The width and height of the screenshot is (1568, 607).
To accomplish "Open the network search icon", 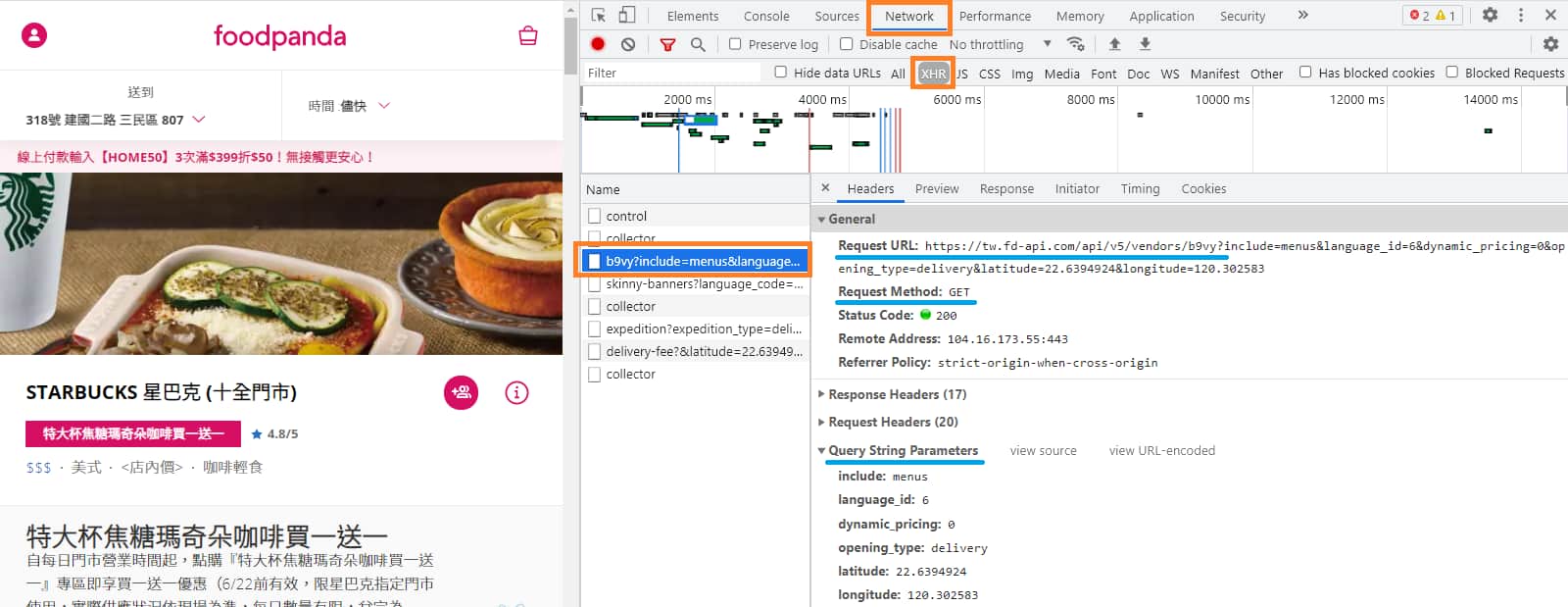I will 698,44.
